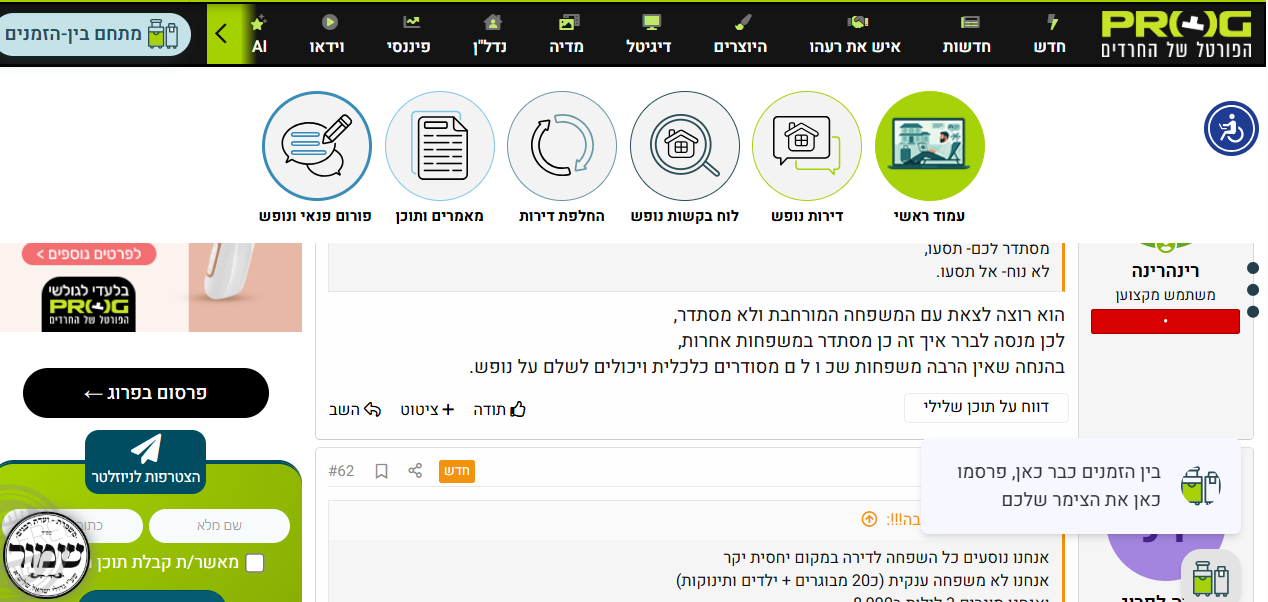Viewport: 1268px width, 602px height.
Task: Check the מאשר/ת קבלת תוכן checkbox
Action: click(255, 563)
